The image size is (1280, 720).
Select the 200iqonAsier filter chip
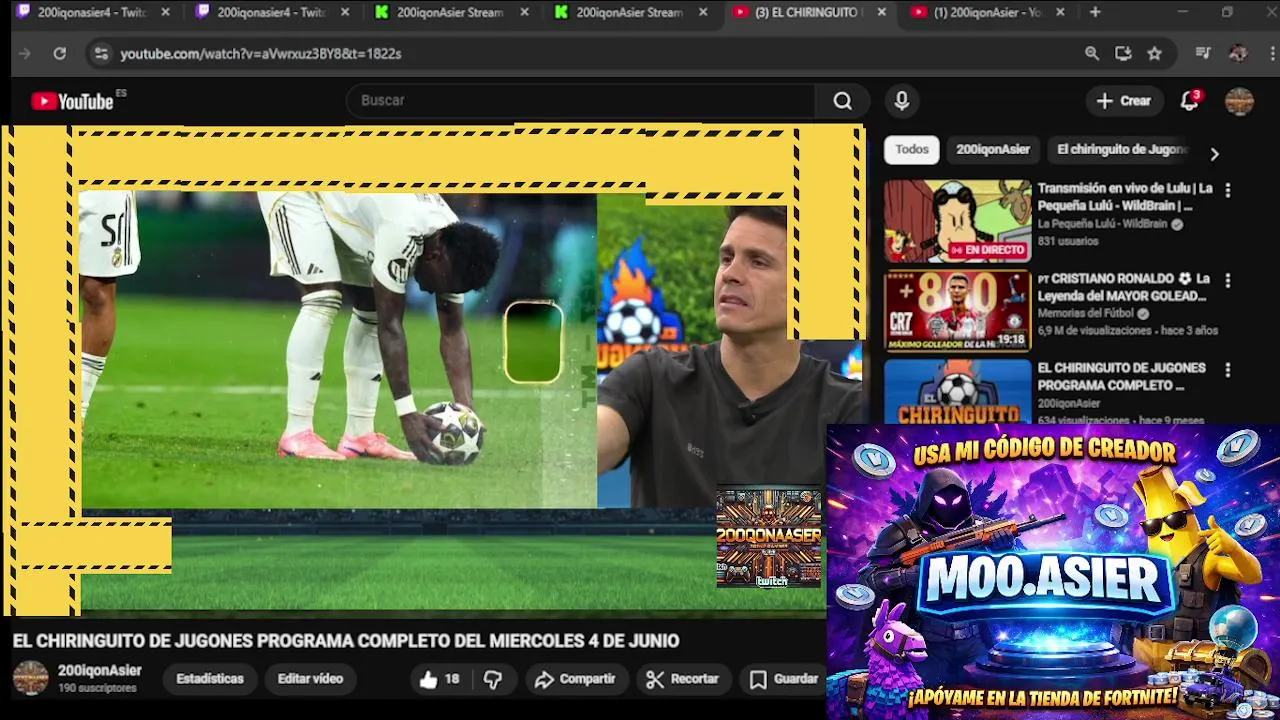[993, 150]
